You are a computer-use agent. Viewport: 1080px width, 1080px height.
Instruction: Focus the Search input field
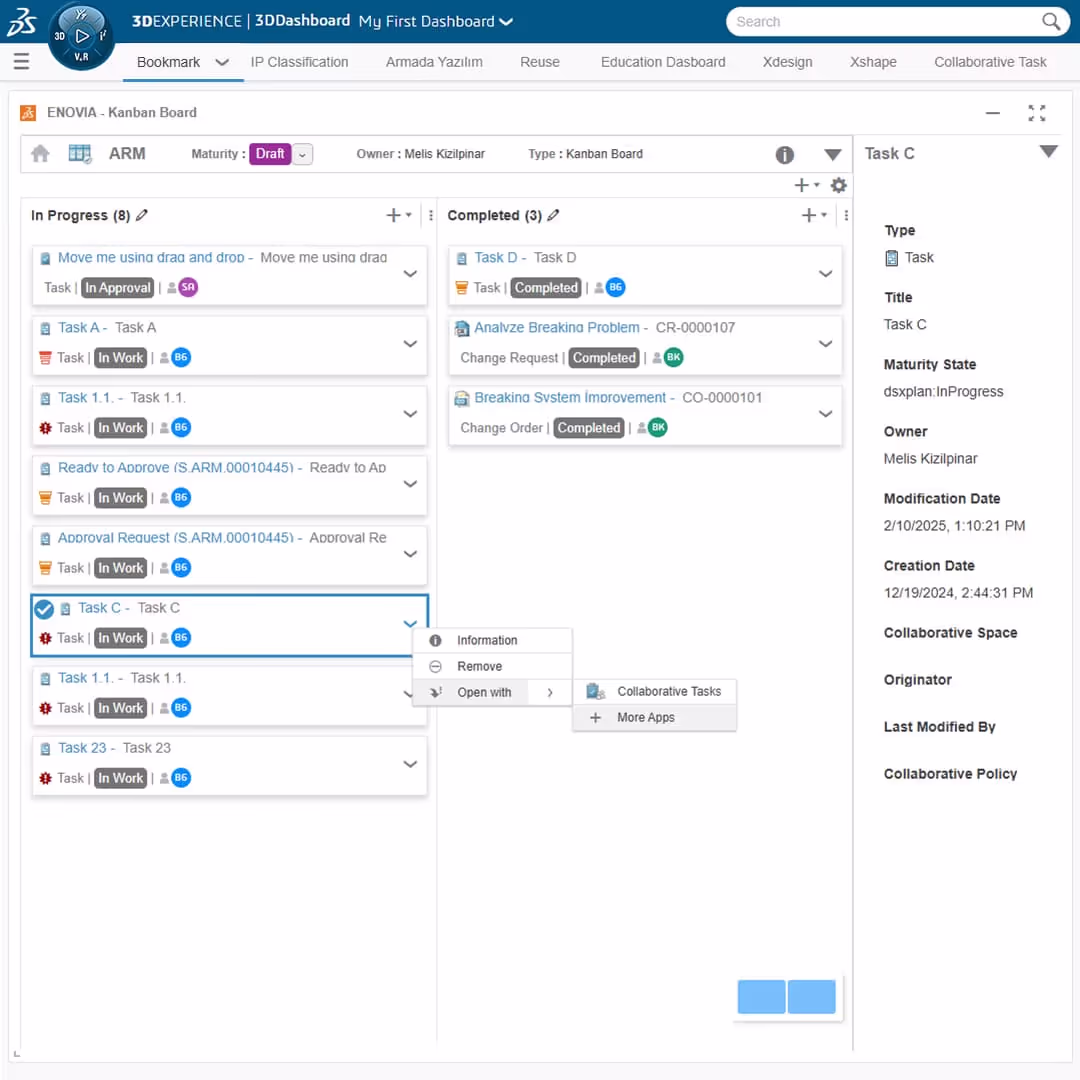(886, 21)
